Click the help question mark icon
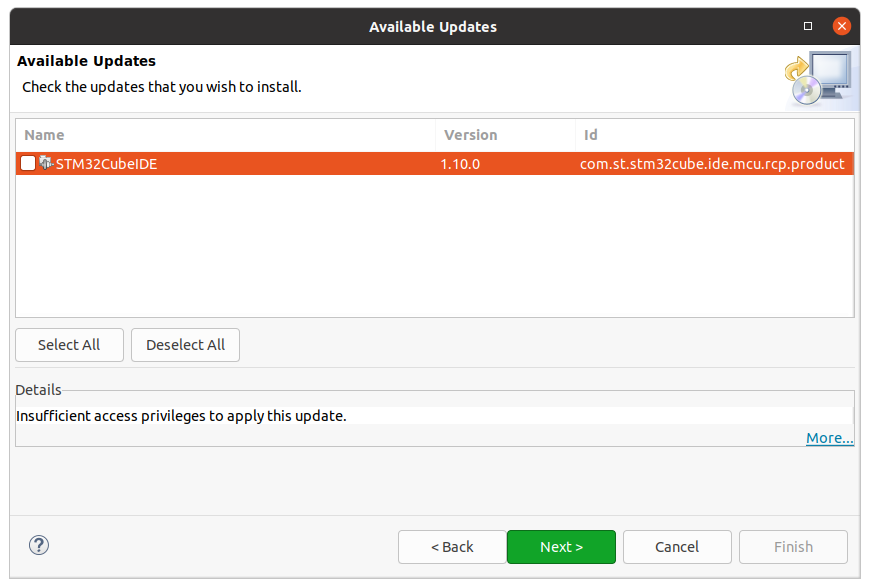The height and width of the screenshot is (588, 870). 39,545
